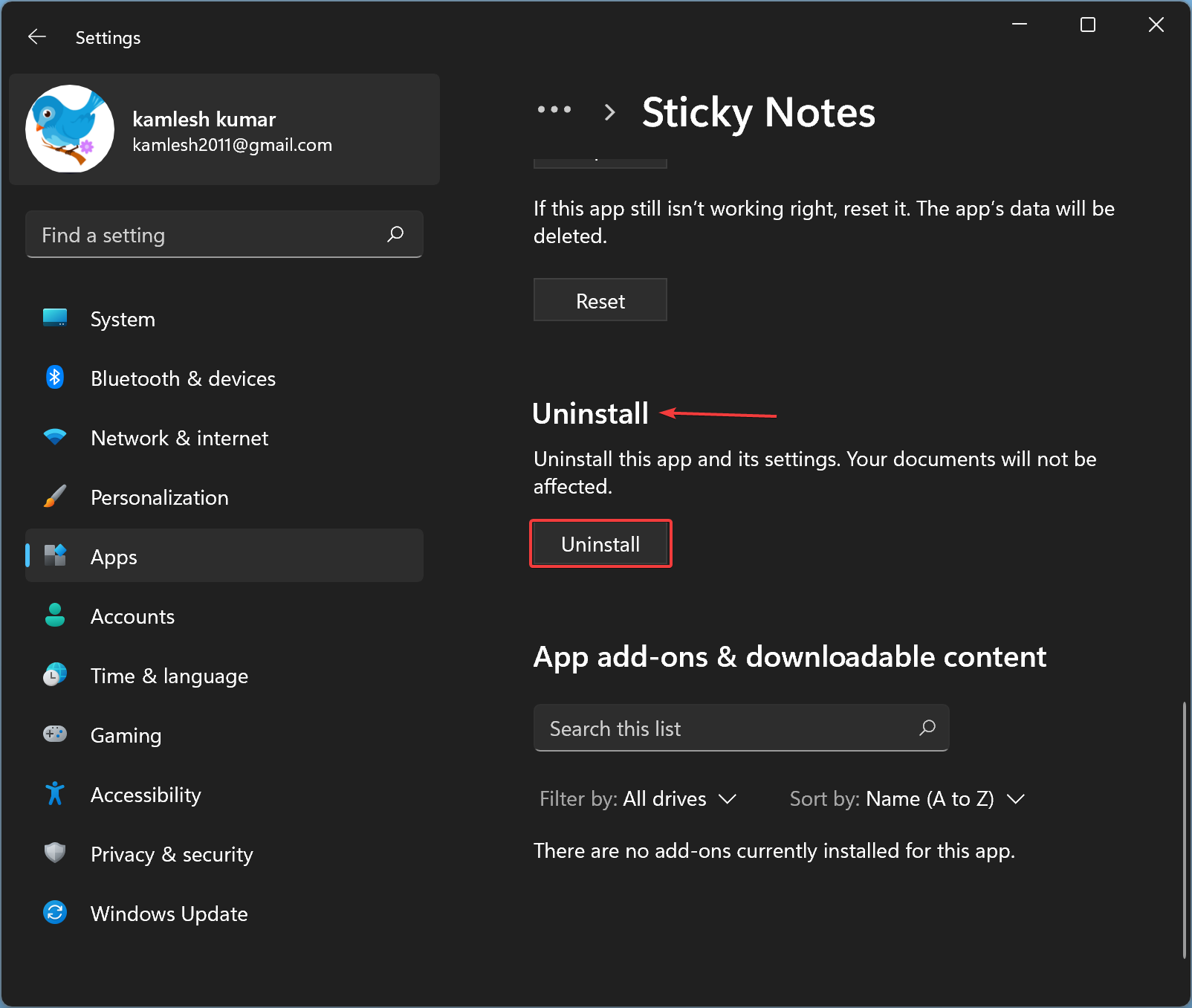This screenshot has width=1192, height=1008.
Task: Click the System monitor icon
Action: pyautogui.click(x=55, y=318)
